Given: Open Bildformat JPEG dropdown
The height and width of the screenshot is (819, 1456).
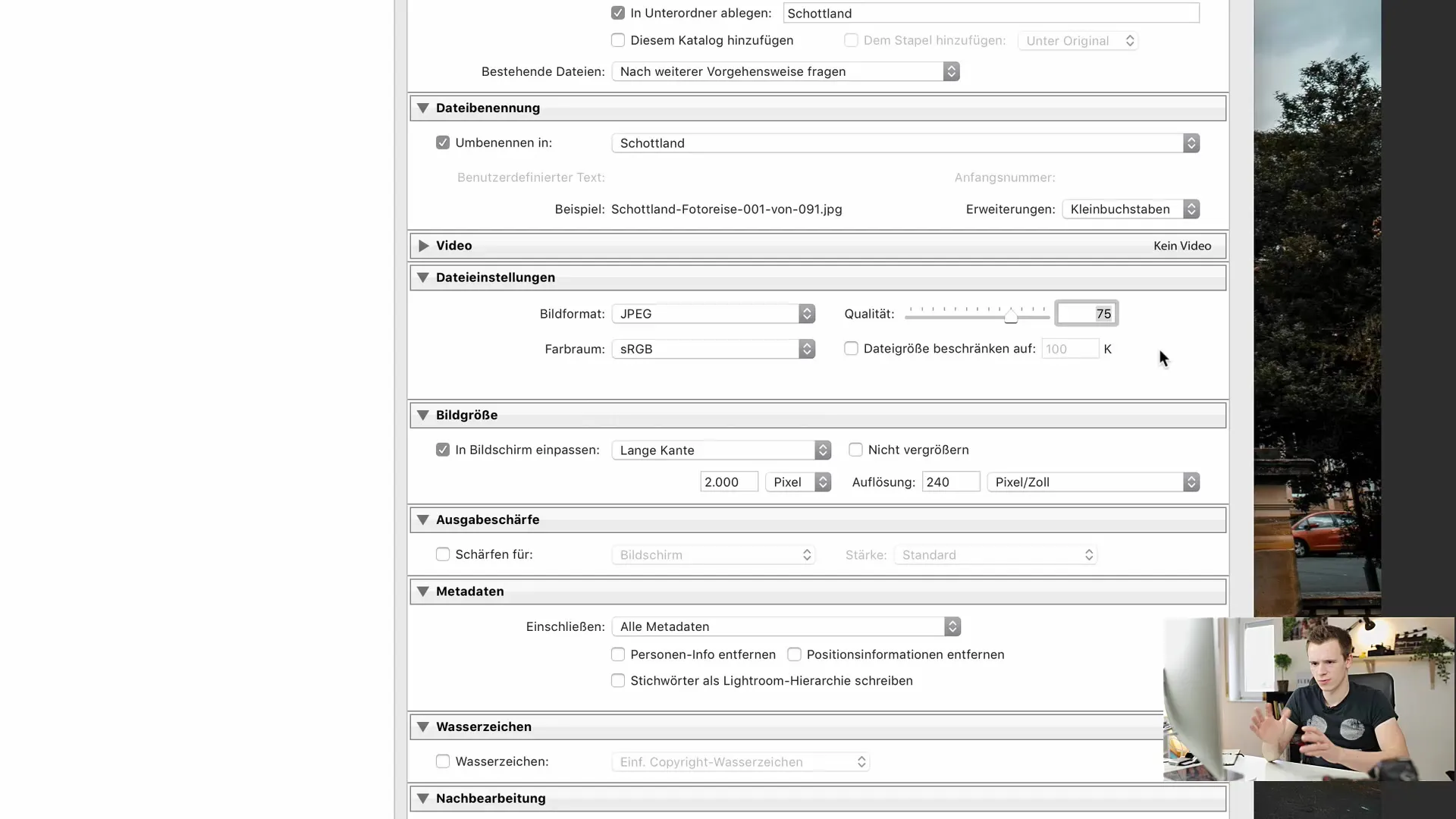Looking at the screenshot, I should click(x=714, y=314).
